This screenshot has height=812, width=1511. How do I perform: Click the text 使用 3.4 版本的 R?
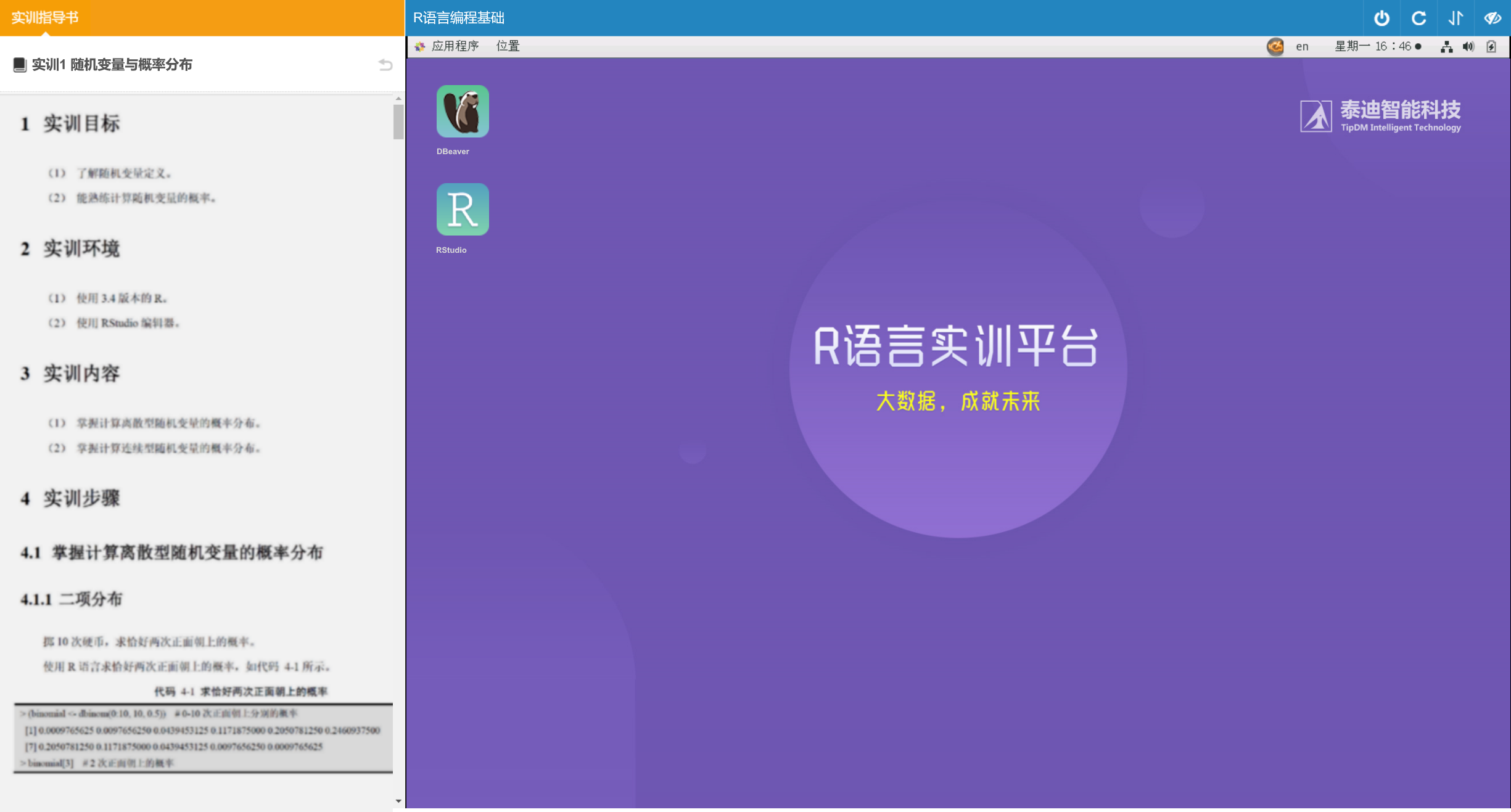click(x=121, y=298)
